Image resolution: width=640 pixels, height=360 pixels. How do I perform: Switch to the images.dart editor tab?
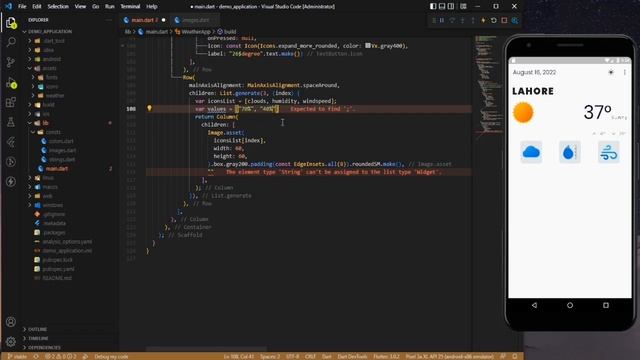pyautogui.click(x=195, y=20)
